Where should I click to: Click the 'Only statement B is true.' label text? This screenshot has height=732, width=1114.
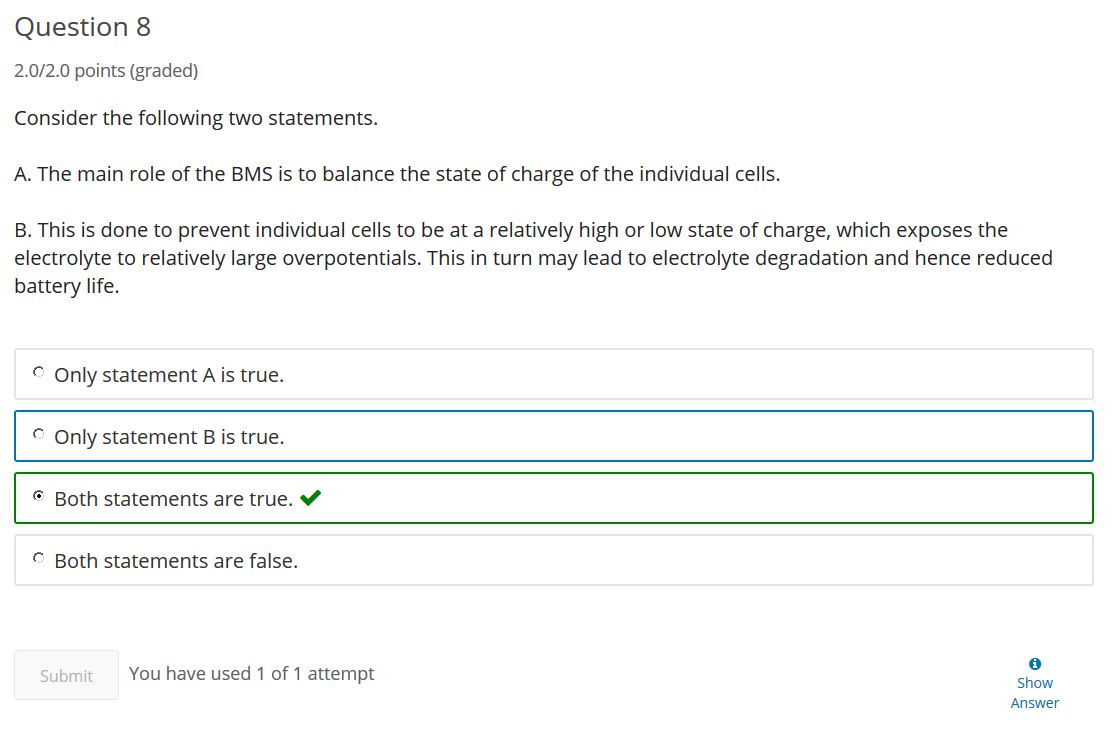[169, 437]
